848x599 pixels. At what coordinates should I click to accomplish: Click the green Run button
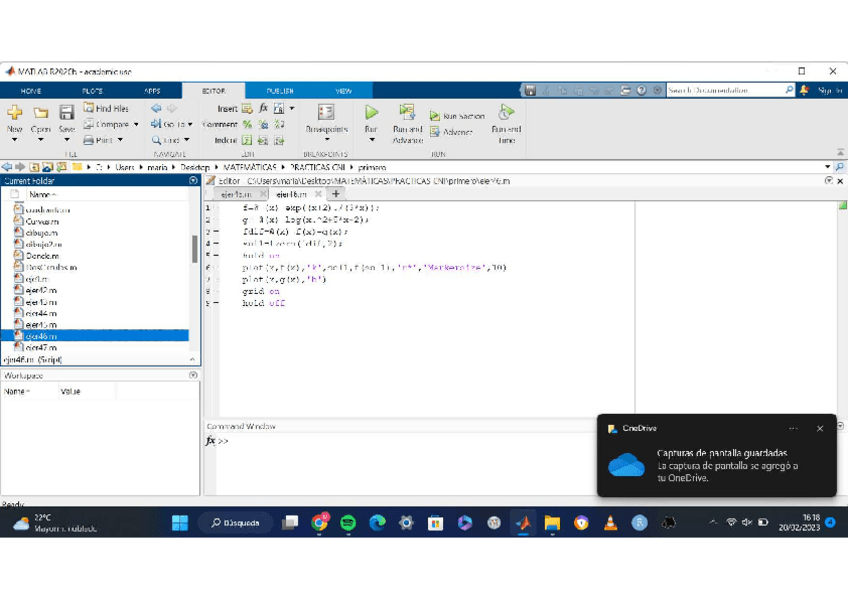[371, 114]
